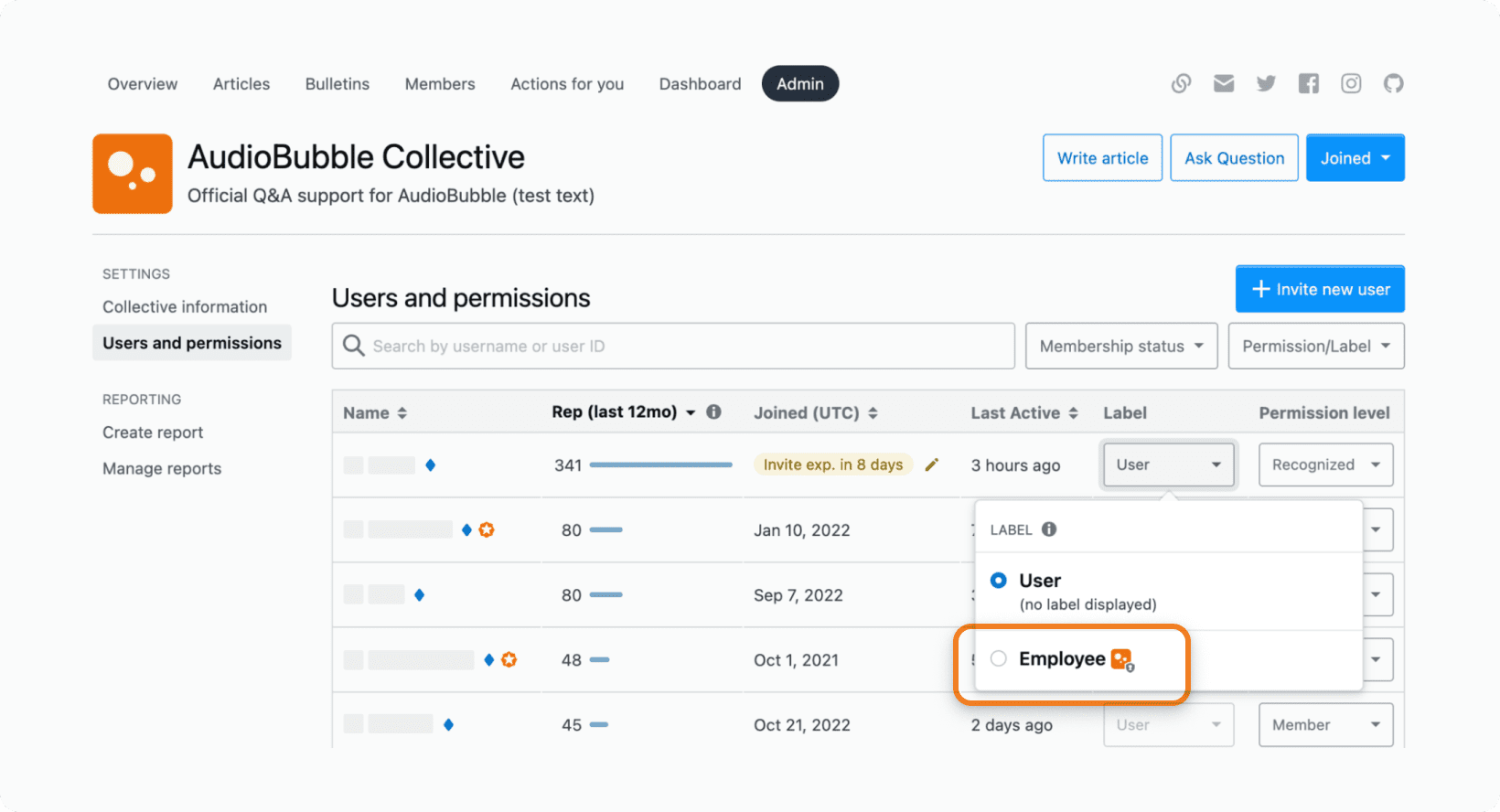Click the search magnifier icon
This screenshot has height=812, width=1500.
353,346
